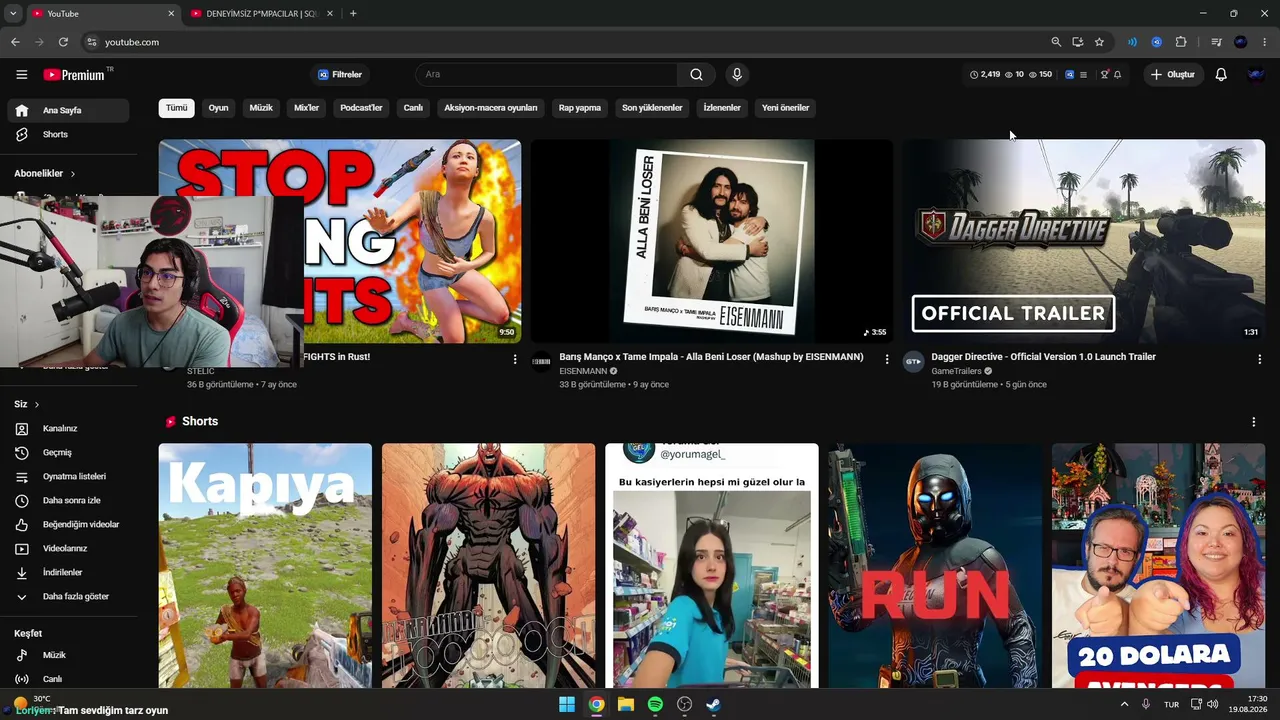
Task: Open the trophy icon in the header stats bar
Action: (1104, 75)
